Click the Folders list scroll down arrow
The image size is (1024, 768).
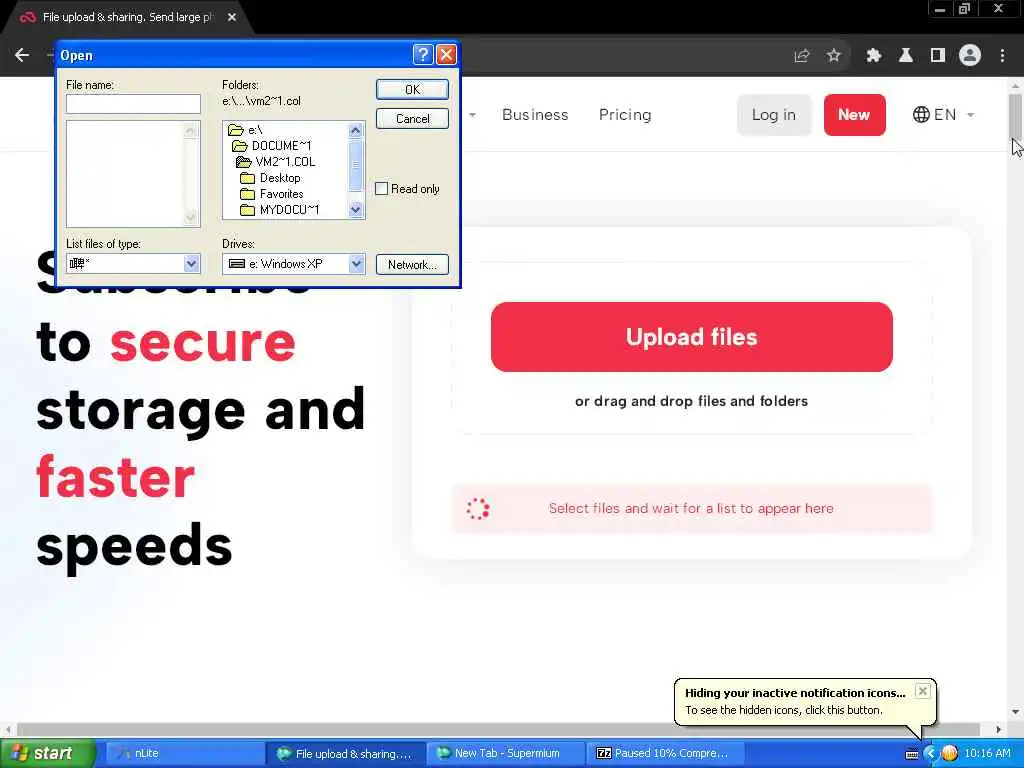355,210
